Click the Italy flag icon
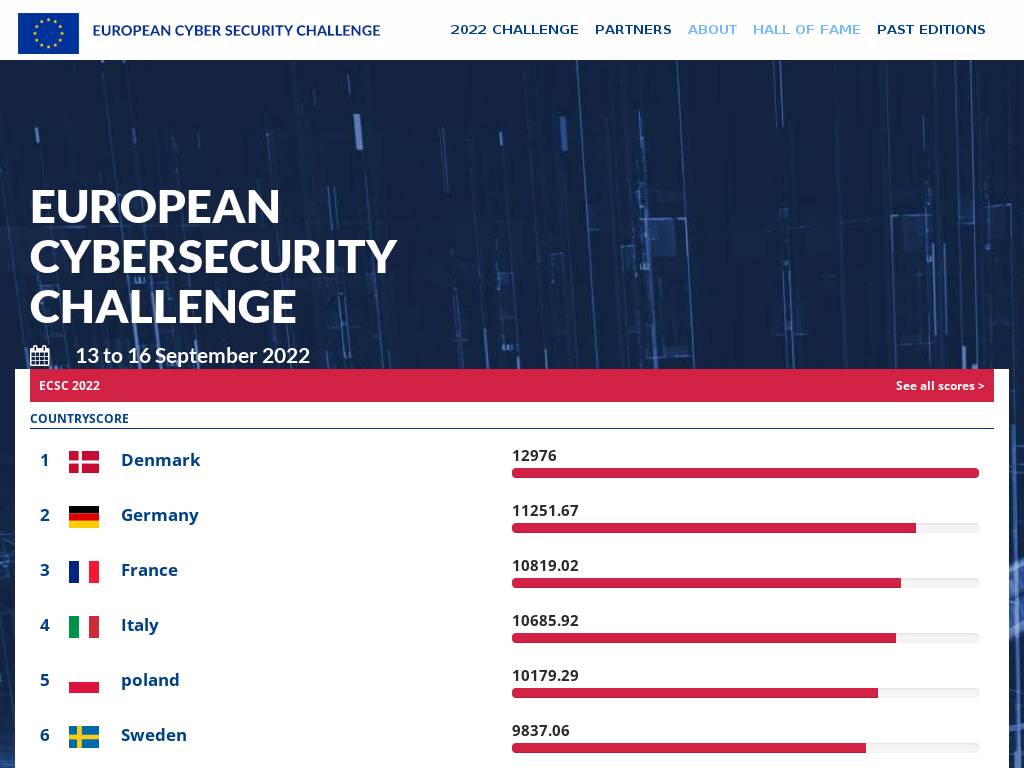Screen dimensions: 1024x768 [x=84, y=626]
